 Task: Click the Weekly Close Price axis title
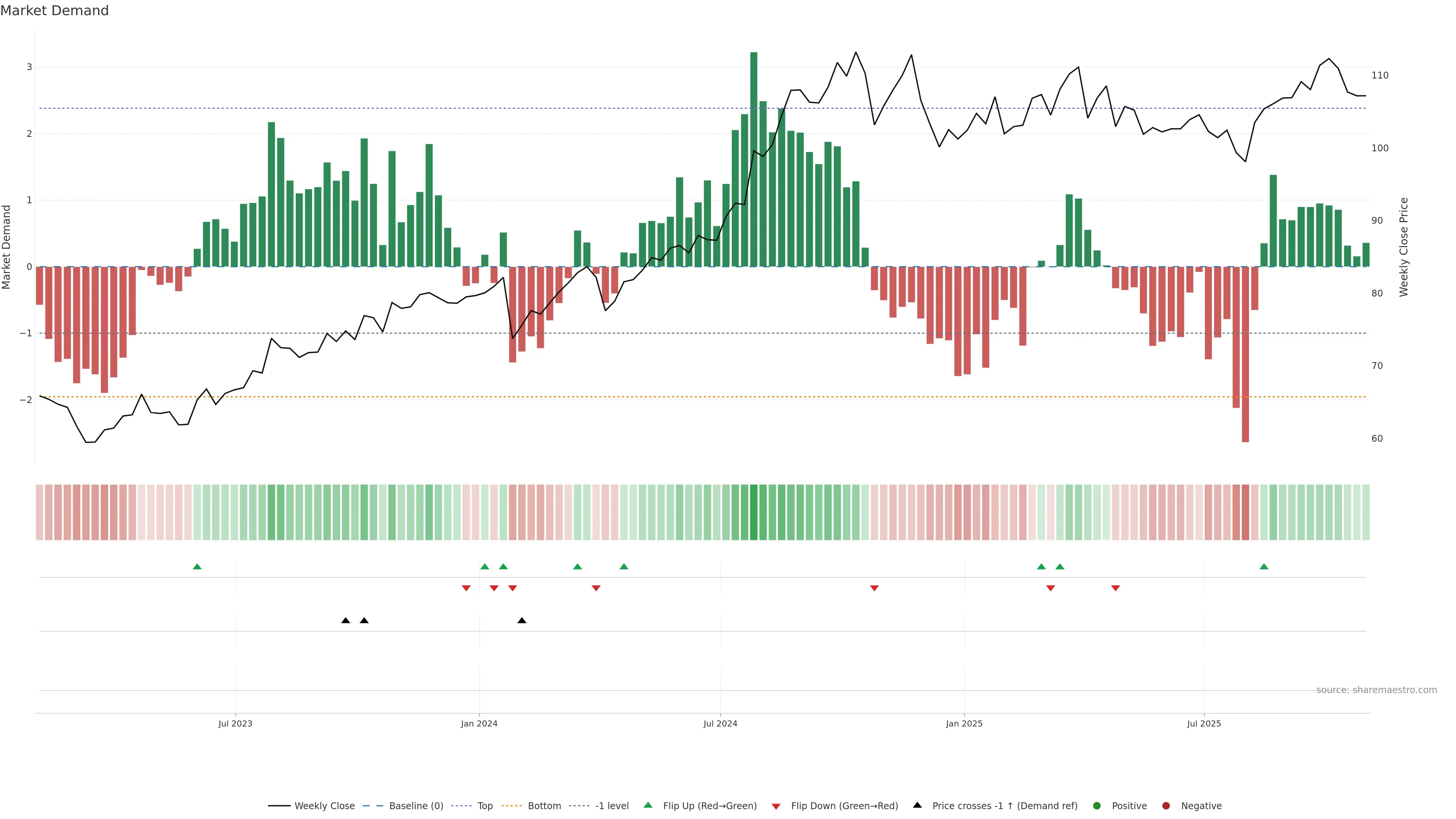1404,247
